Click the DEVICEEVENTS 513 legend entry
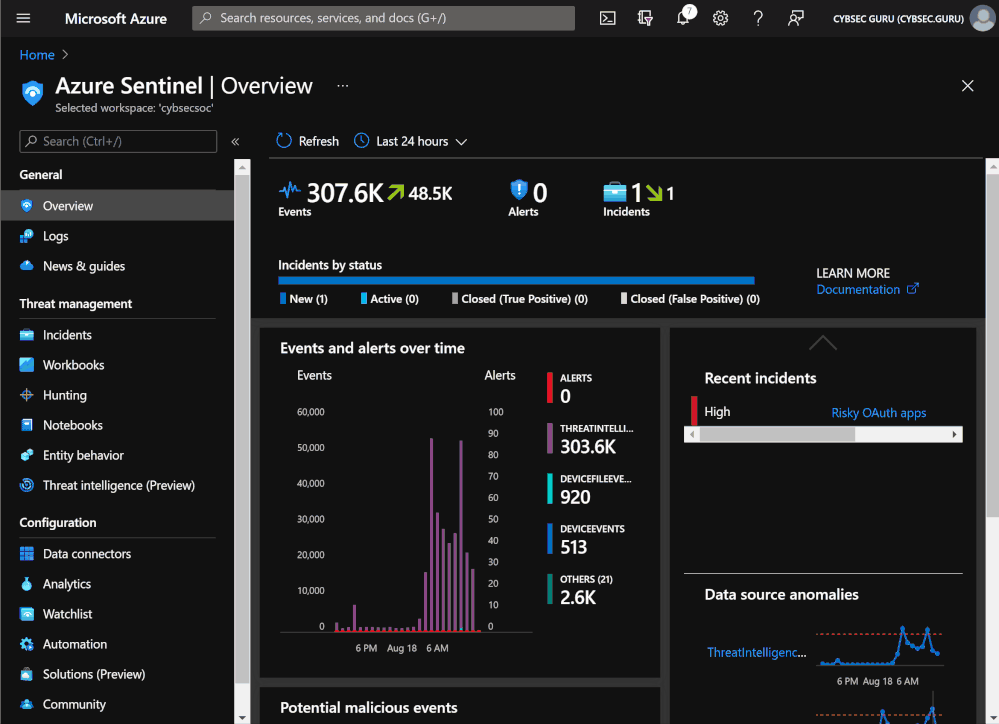This screenshot has height=724, width=999. click(586, 540)
